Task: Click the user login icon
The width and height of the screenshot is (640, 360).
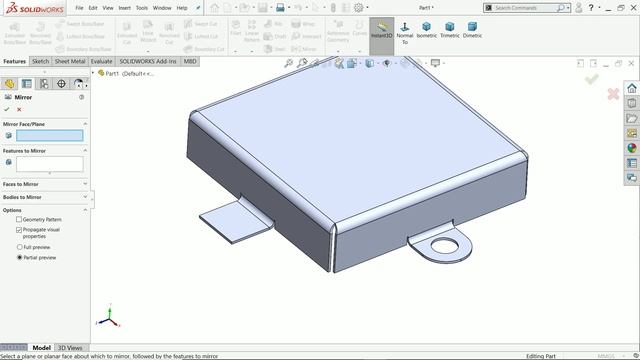Action: point(578,7)
